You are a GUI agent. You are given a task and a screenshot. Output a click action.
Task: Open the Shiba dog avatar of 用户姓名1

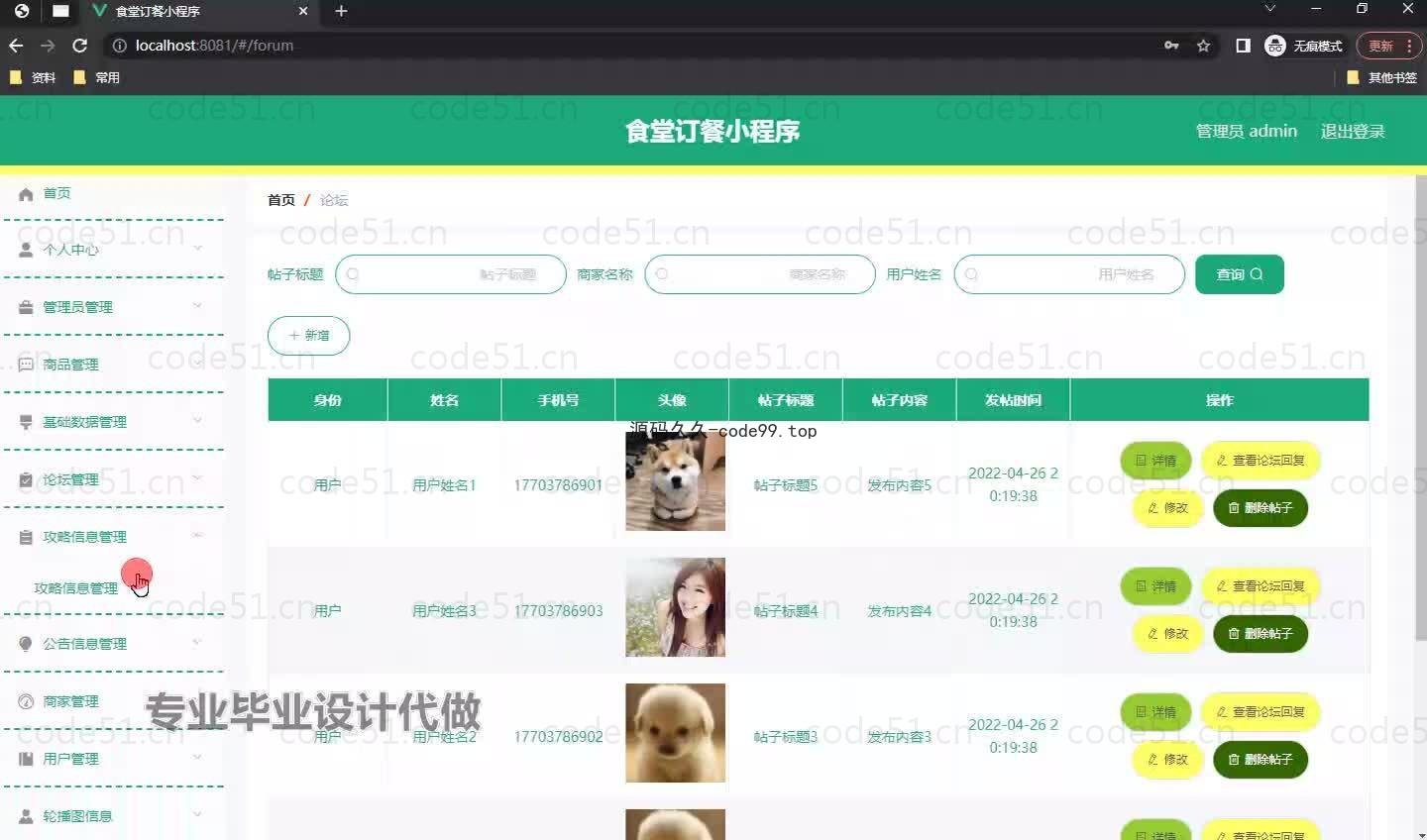pos(675,481)
